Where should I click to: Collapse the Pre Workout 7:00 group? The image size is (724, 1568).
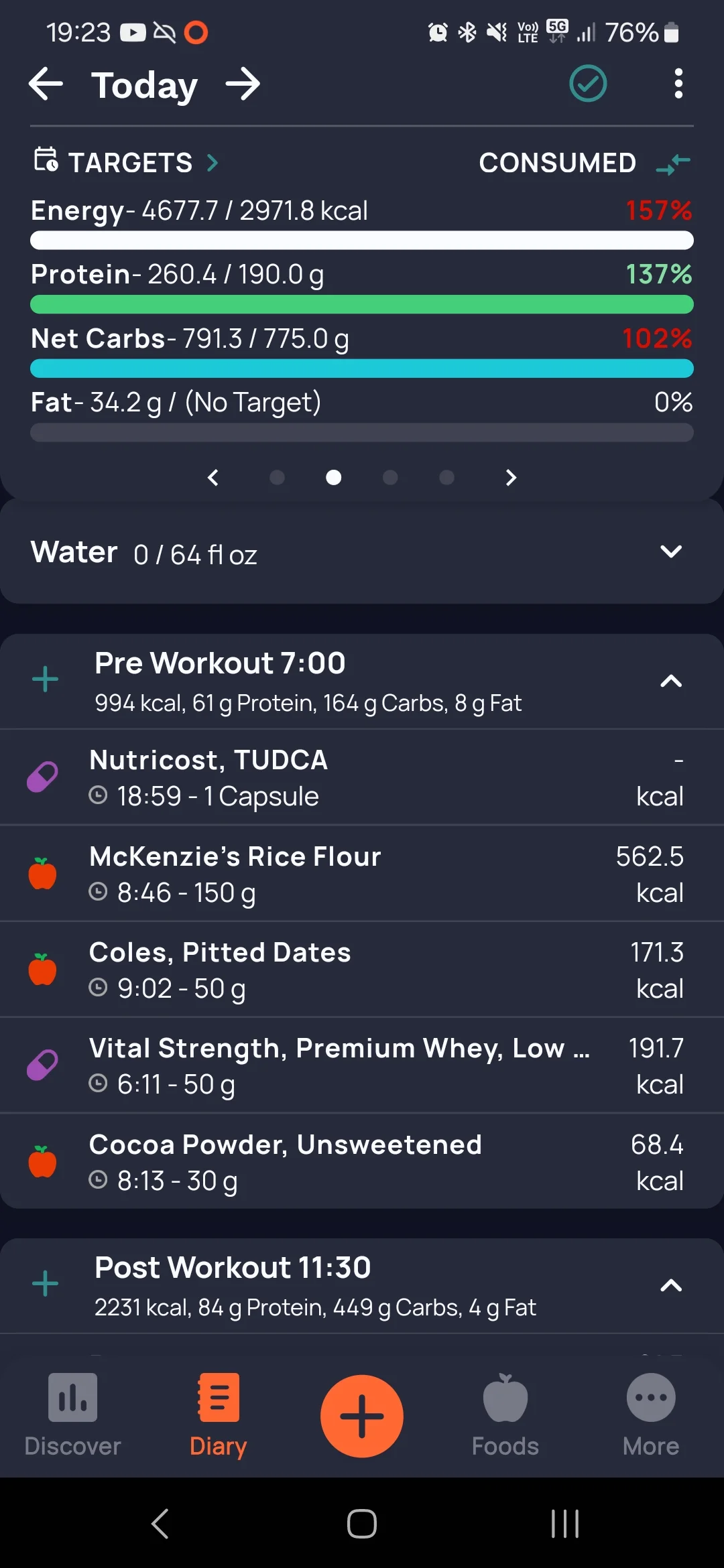(x=671, y=681)
